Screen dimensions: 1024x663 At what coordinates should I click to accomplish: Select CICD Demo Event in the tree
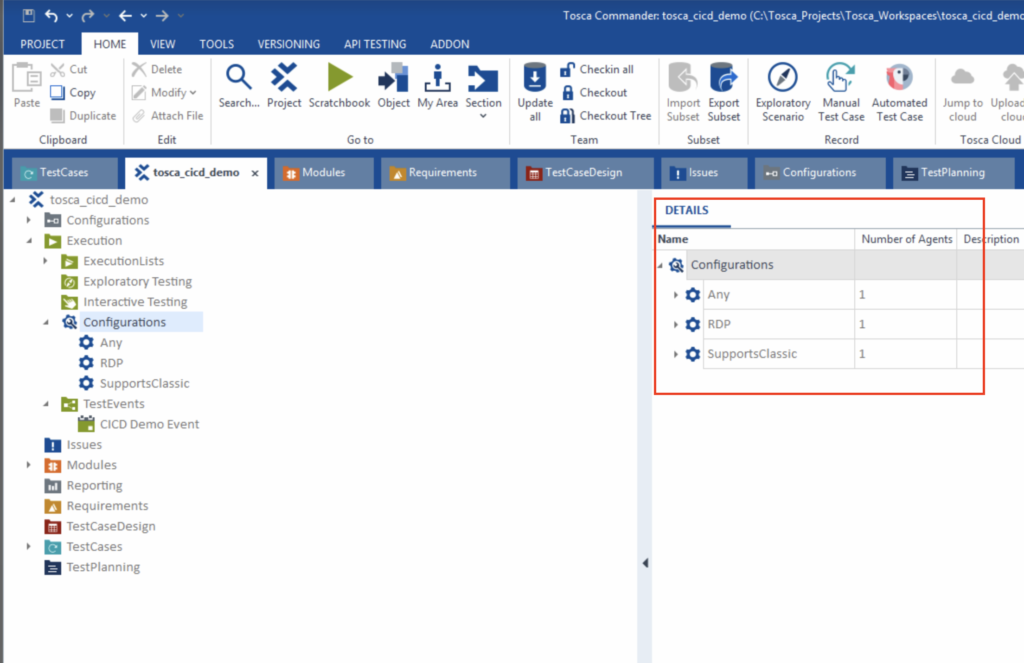pyautogui.click(x=149, y=425)
